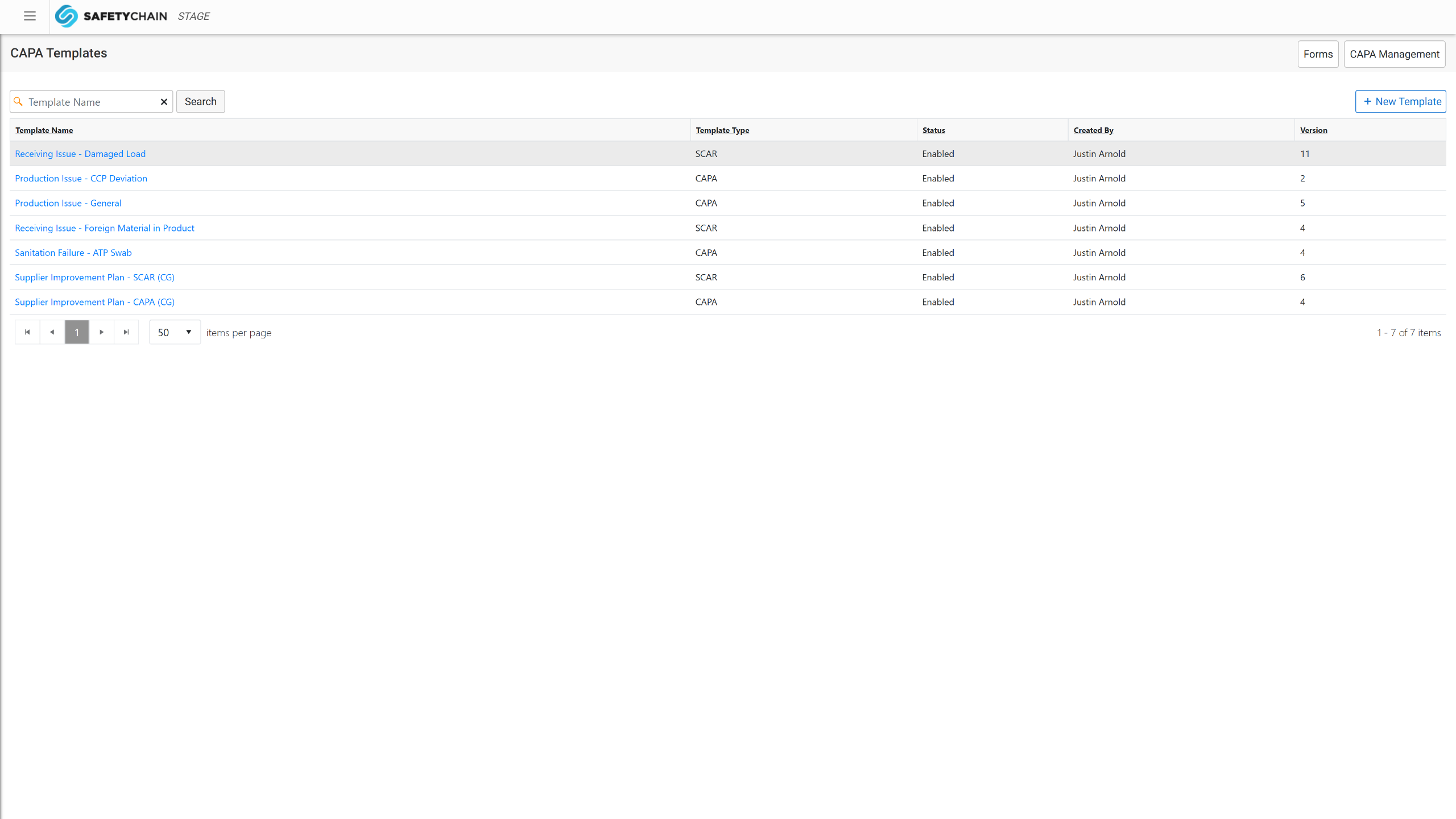The width and height of the screenshot is (1456, 819).
Task: Clear the Template Name search field
Action: 164,102
